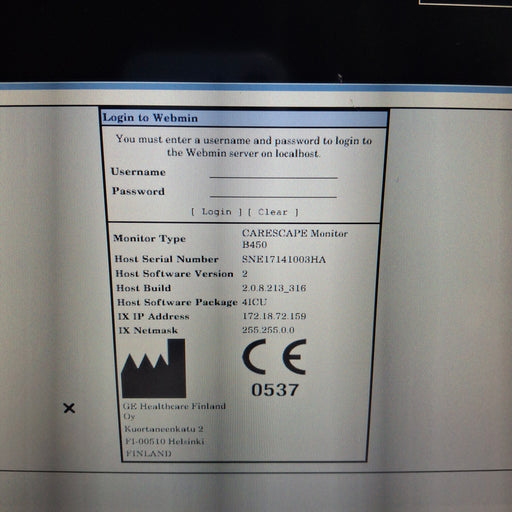Click the 'Host Serial Number' label

pyautogui.click(x=167, y=259)
